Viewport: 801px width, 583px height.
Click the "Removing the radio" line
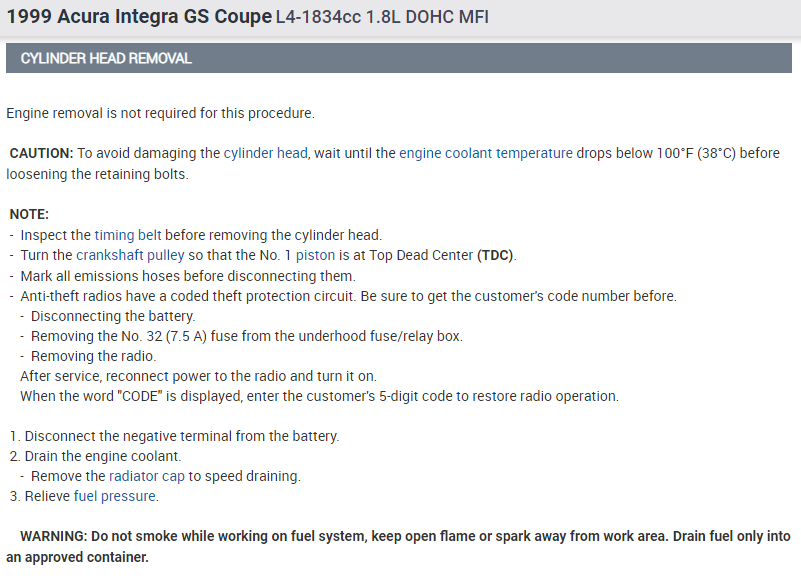pos(93,356)
